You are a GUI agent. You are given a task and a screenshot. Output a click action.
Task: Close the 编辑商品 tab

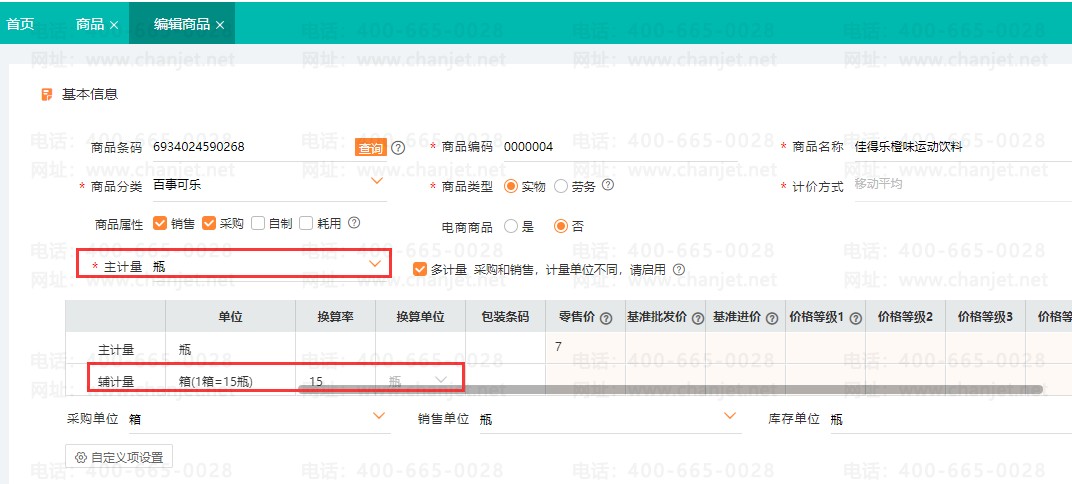coord(220,24)
